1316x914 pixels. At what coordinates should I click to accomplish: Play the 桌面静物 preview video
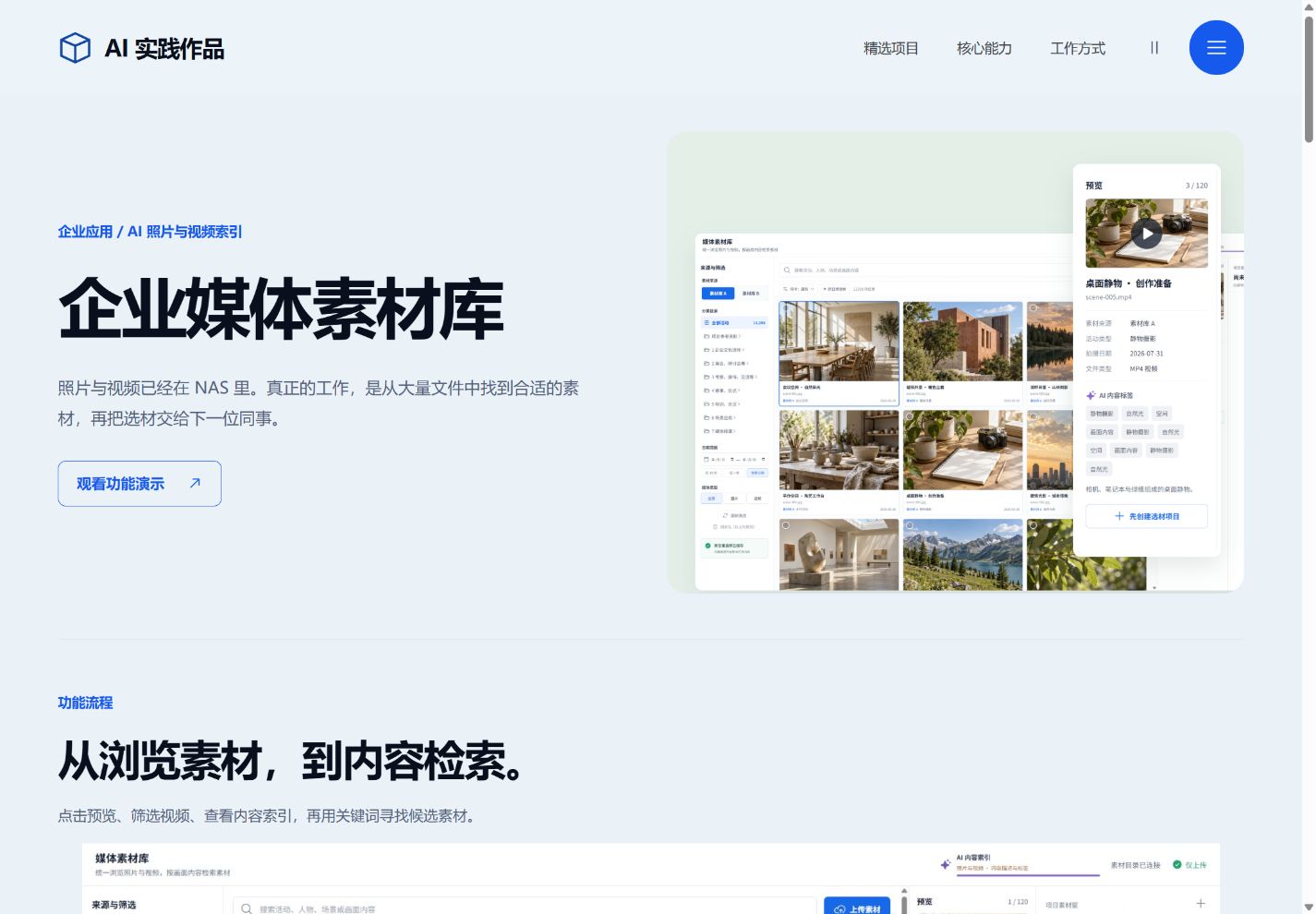1146,234
